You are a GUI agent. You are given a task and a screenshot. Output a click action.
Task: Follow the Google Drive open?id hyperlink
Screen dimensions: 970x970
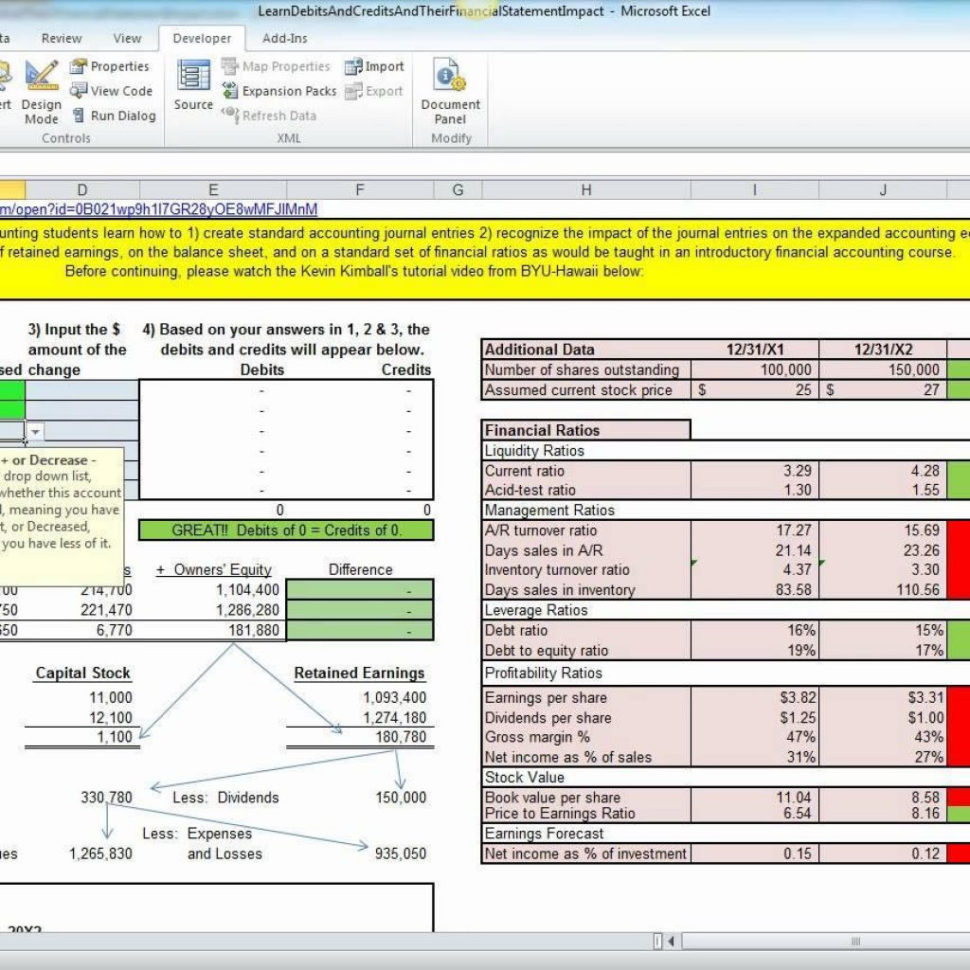160,211
